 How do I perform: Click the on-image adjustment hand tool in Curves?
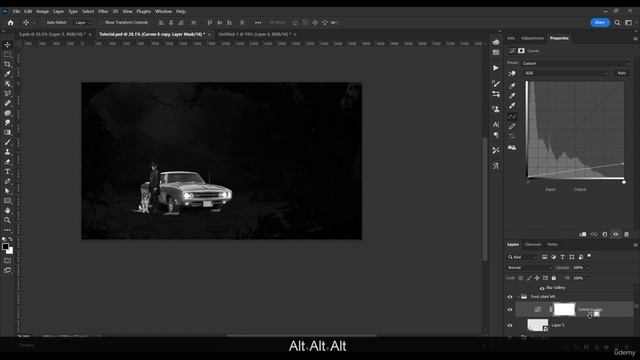(512, 73)
